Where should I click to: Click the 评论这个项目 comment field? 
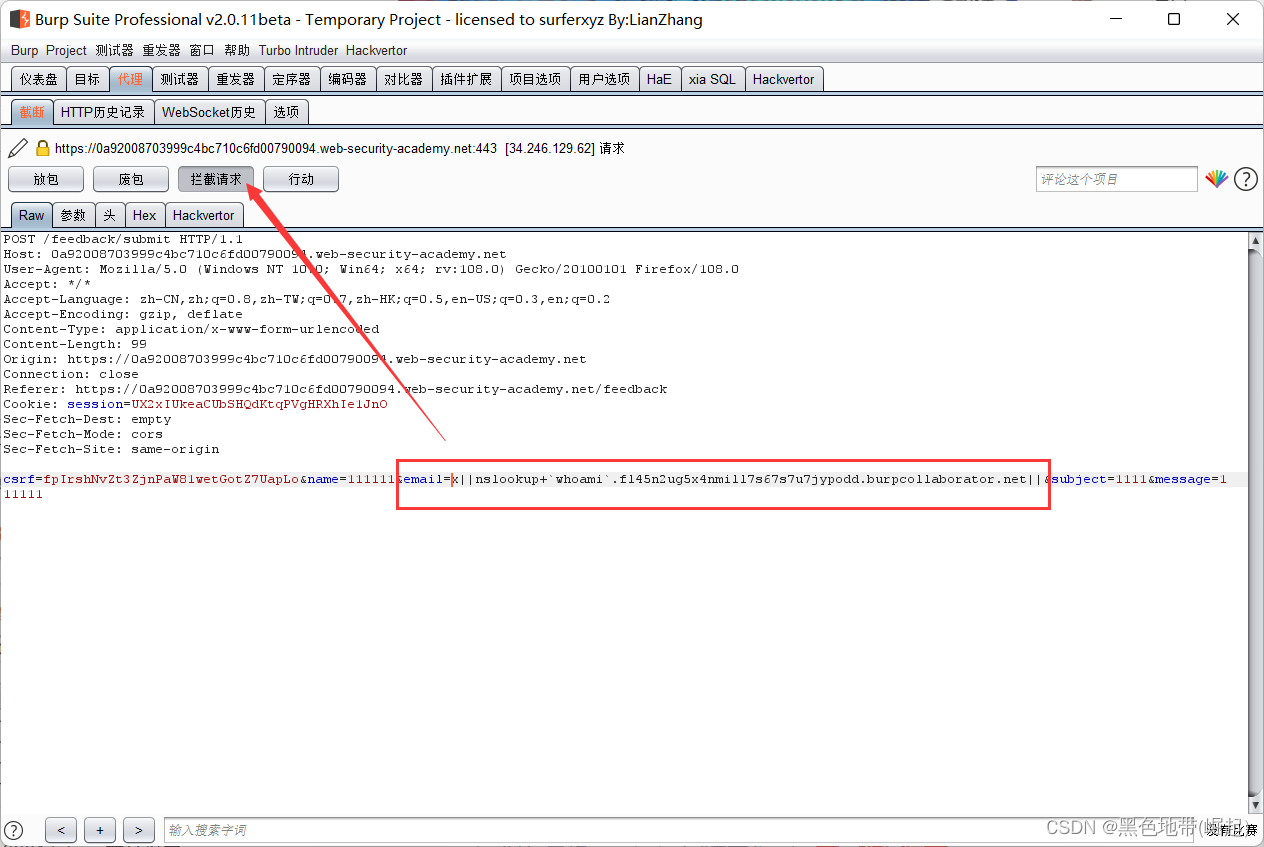click(1117, 179)
